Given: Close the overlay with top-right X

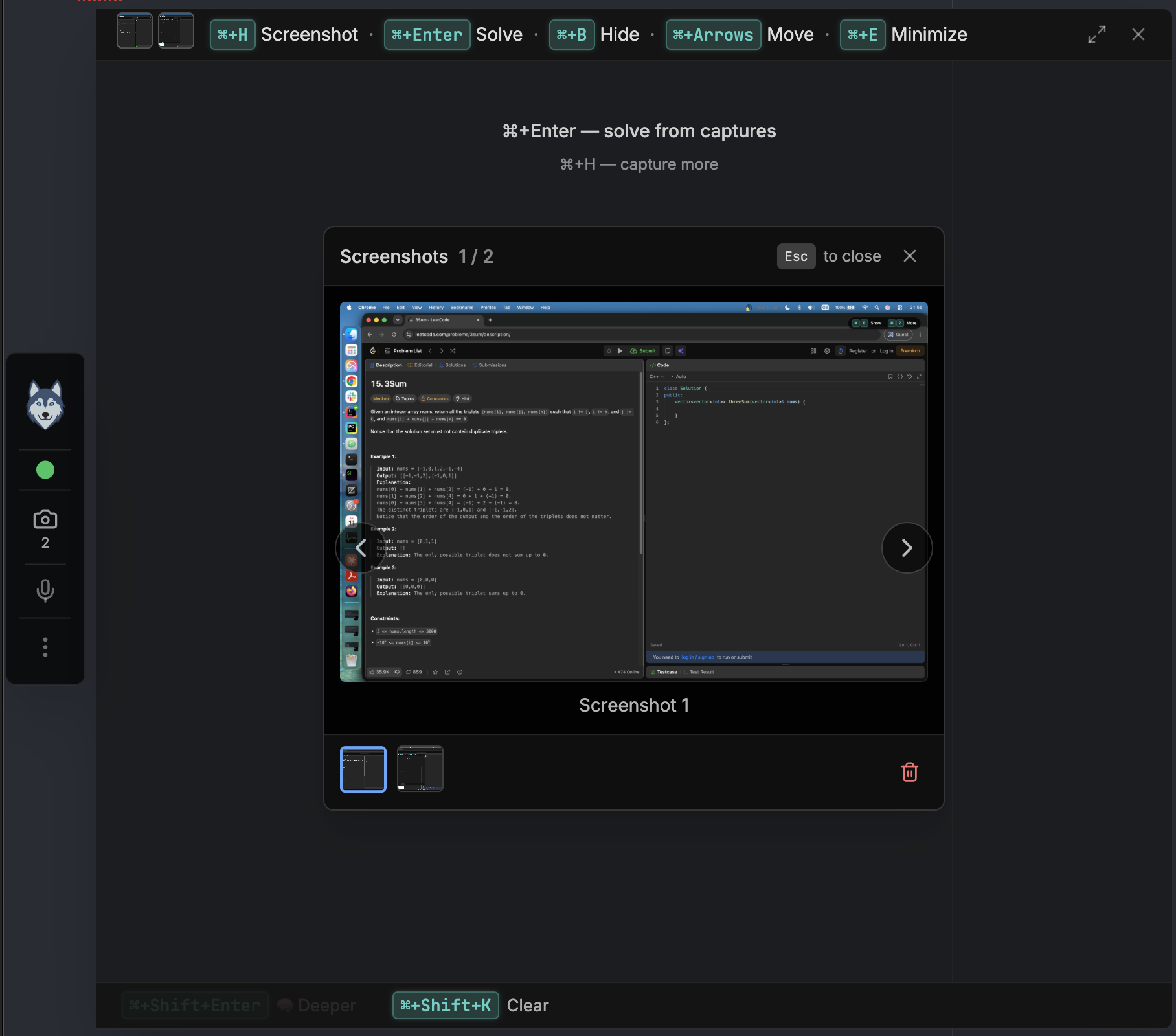Looking at the screenshot, I should click(x=1138, y=35).
